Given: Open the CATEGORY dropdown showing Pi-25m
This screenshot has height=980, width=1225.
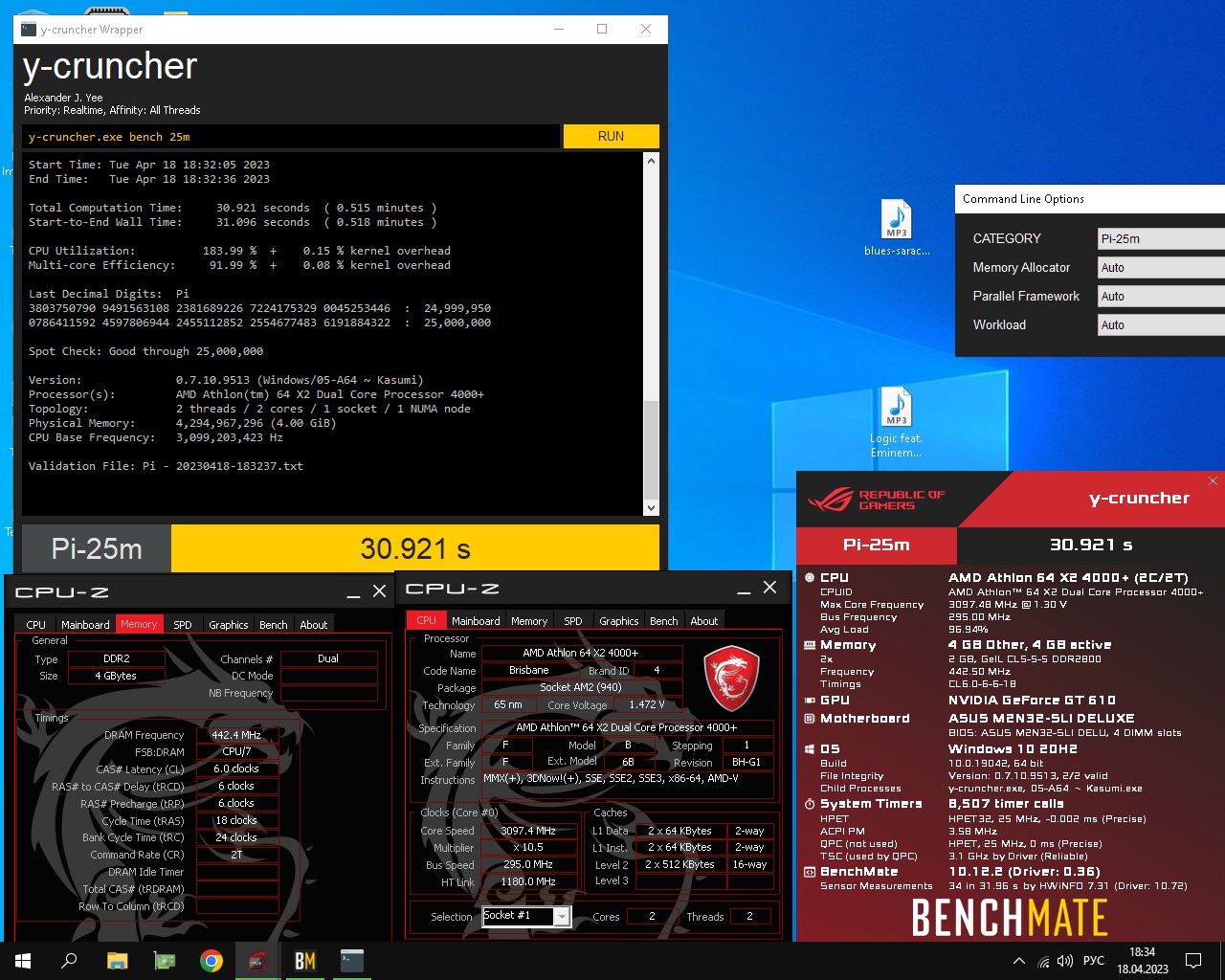Looking at the screenshot, I should coord(1161,238).
